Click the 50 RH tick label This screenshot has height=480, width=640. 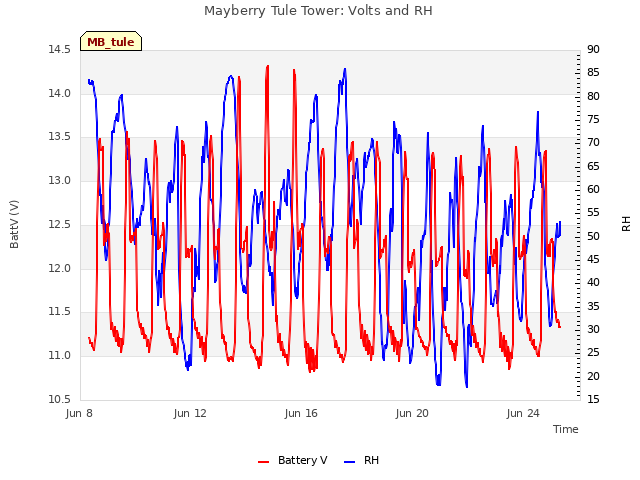pos(593,236)
